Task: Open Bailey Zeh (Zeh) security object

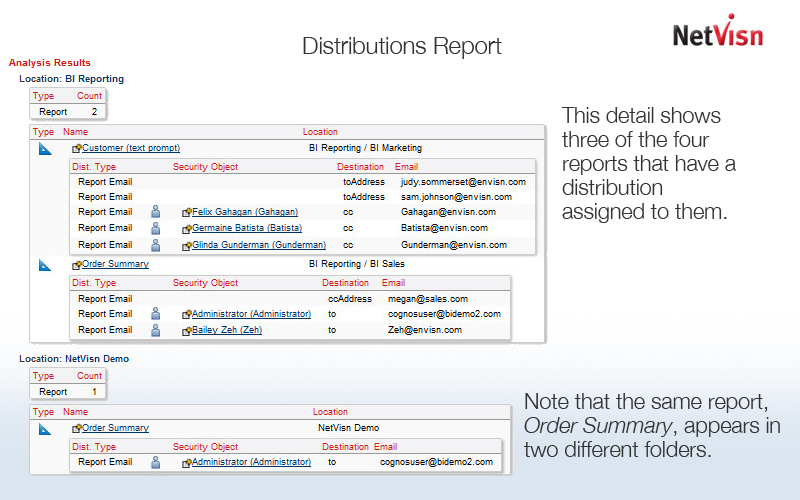Action: pos(227,330)
